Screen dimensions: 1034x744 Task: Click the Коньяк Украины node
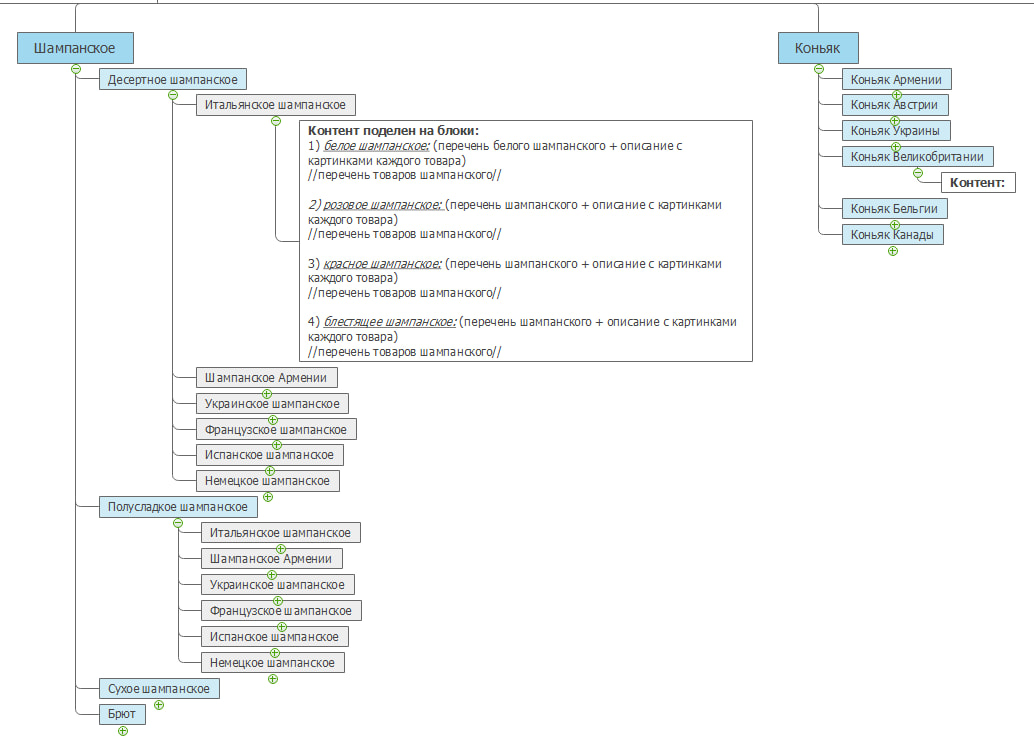click(x=896, y=131)
